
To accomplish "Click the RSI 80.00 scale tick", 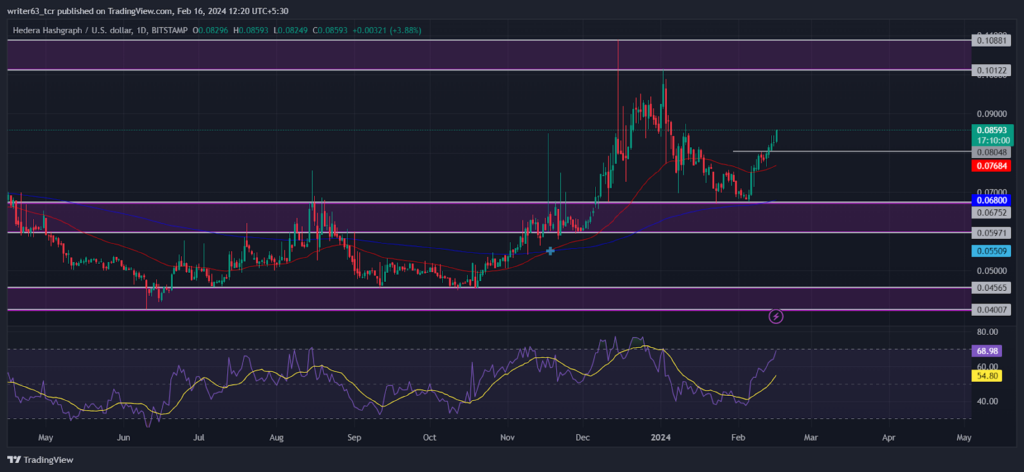I will tap(986, 332).
